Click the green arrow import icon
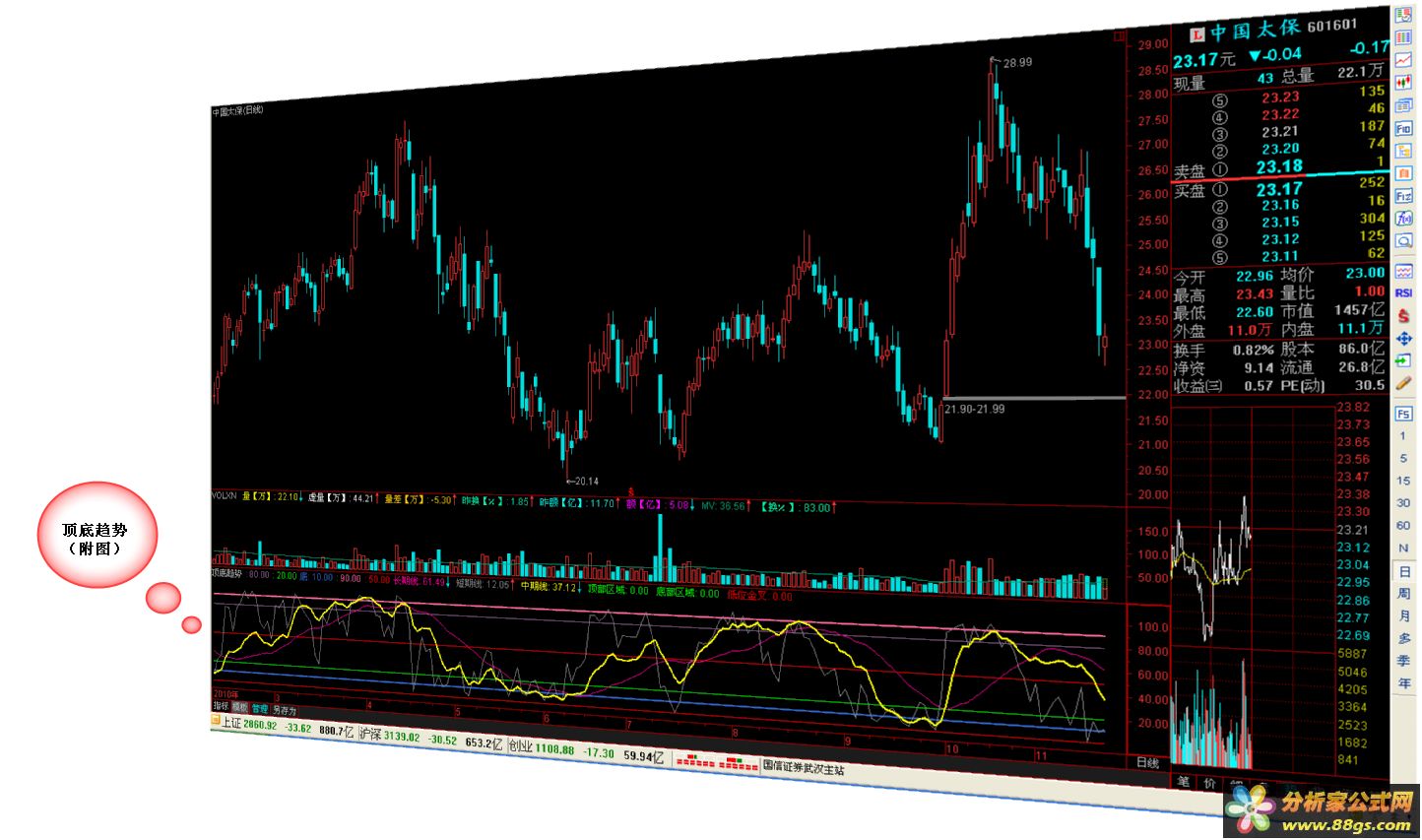Image resolution: width=1422 pixels, height=840 pixels. click(1403, 360)
